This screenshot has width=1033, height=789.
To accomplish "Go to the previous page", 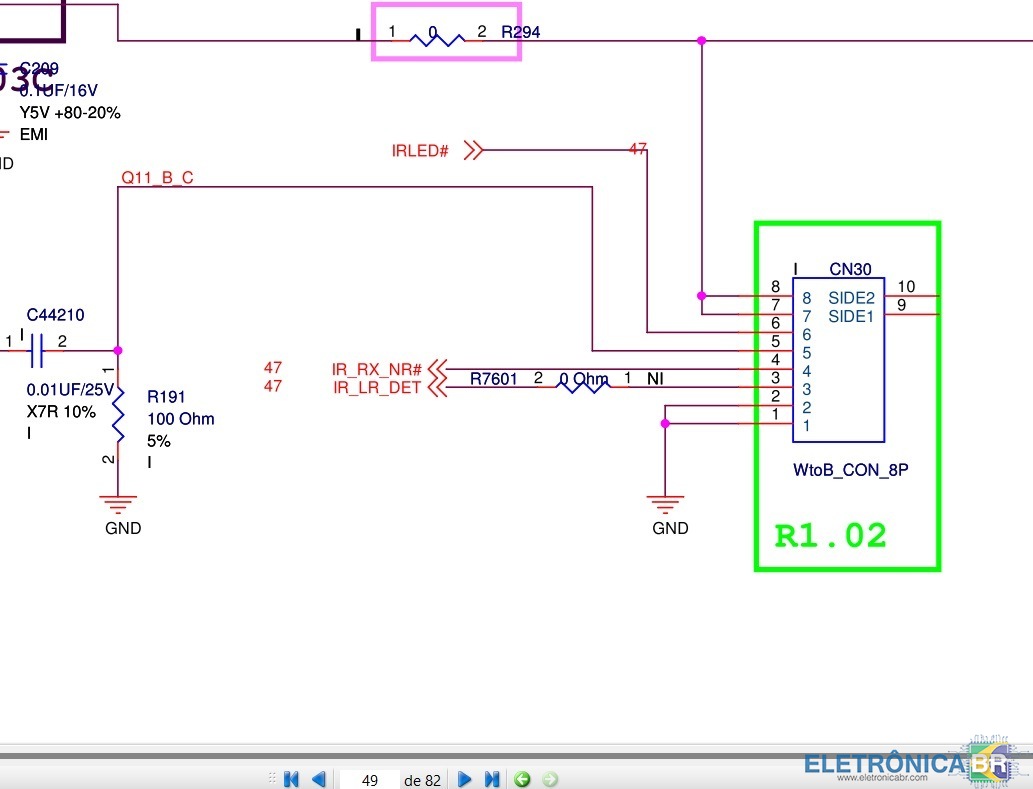I will [319, 779].
